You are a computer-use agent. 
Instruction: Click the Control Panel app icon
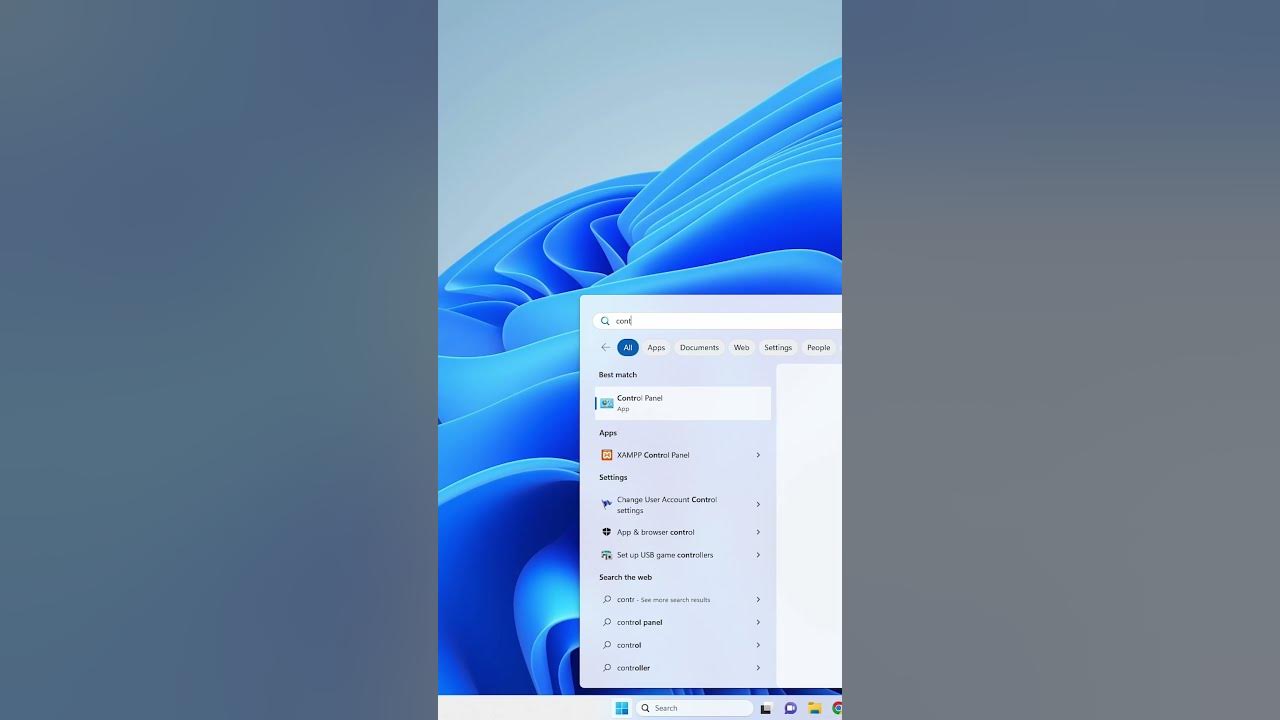pos(606,403)
